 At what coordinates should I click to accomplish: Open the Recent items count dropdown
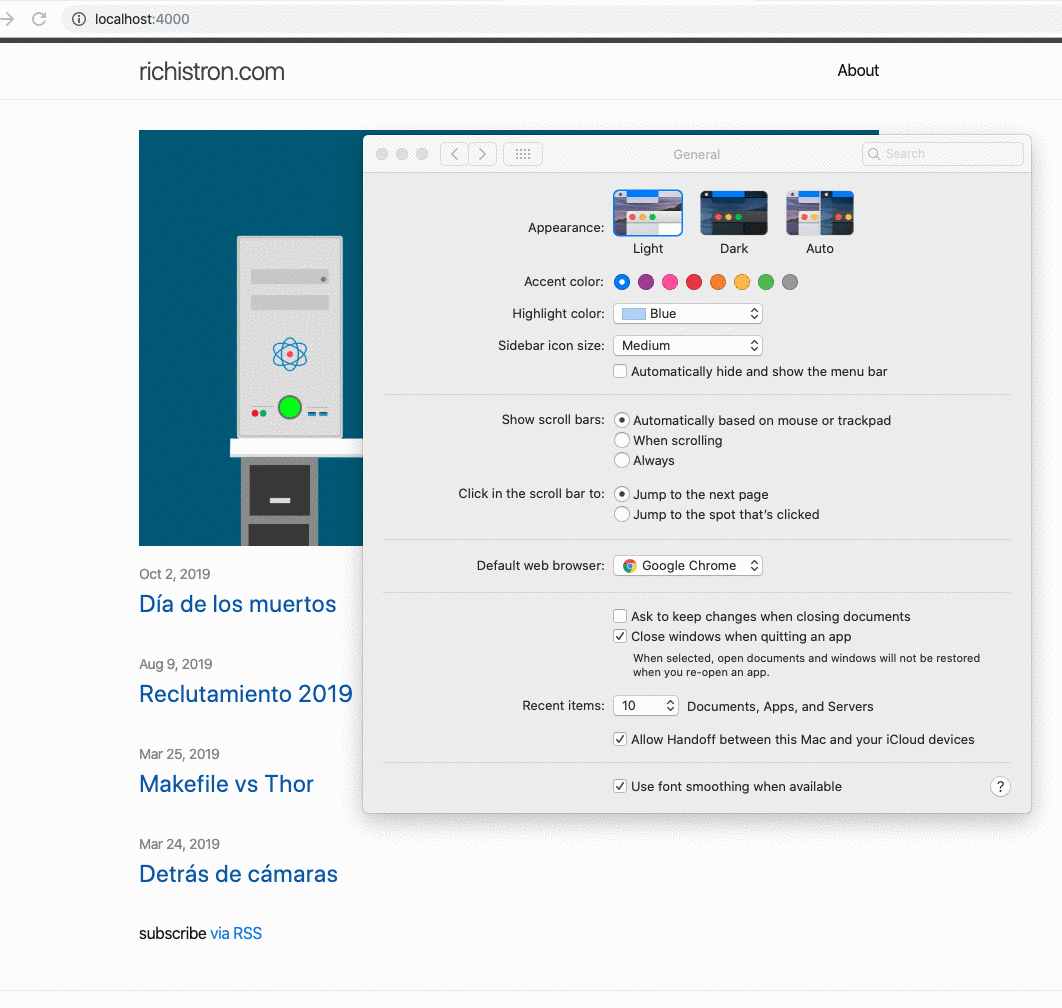(645, 706)
